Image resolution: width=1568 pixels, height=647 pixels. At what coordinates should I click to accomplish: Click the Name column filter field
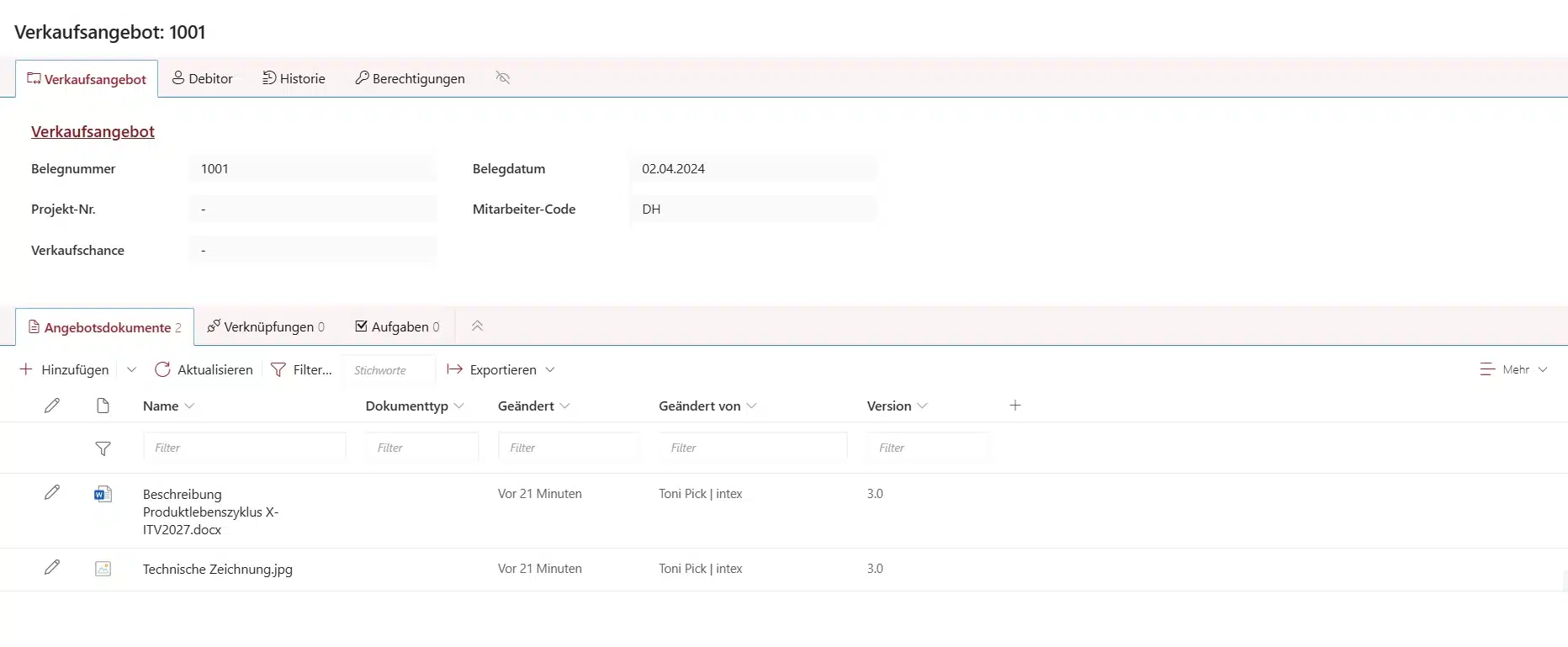click(244, 448)
